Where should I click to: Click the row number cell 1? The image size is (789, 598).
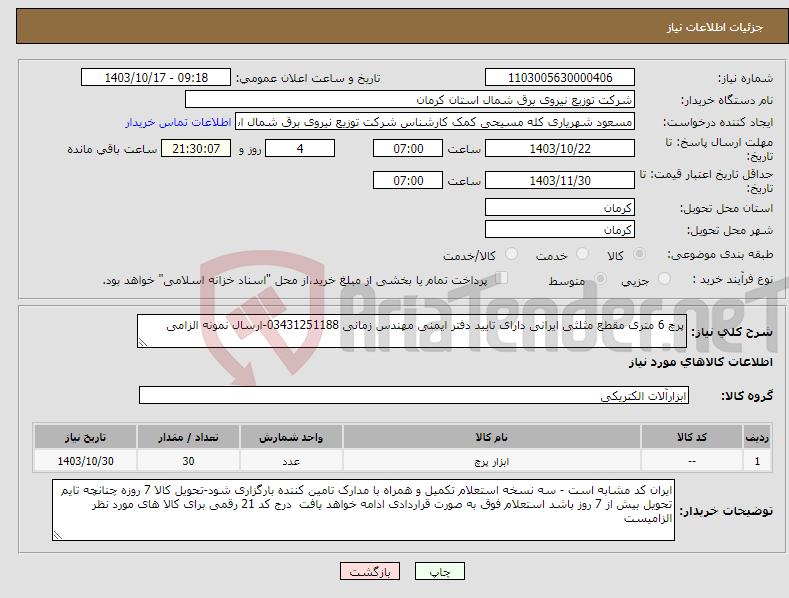tap(757, 461)
